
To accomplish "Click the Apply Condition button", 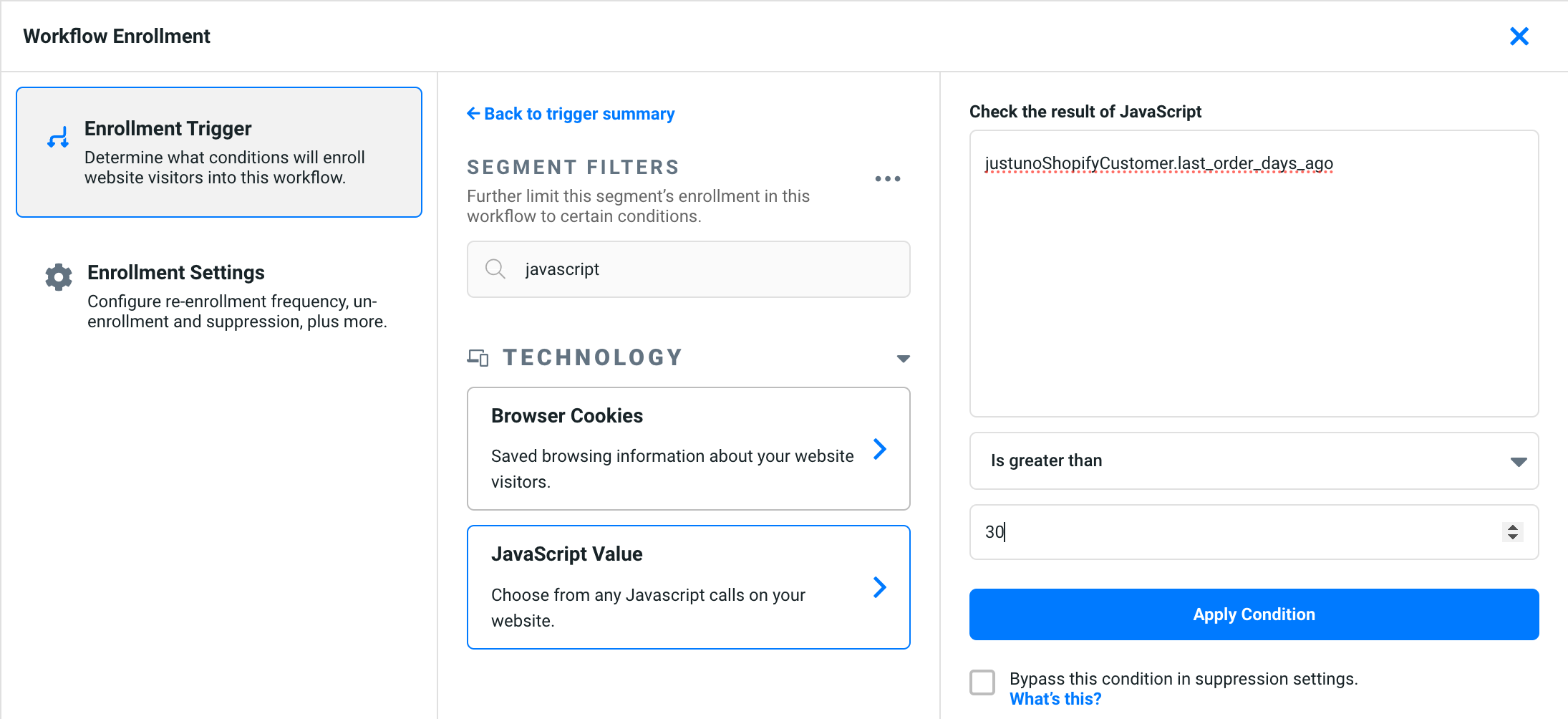I will (1254, 614).
